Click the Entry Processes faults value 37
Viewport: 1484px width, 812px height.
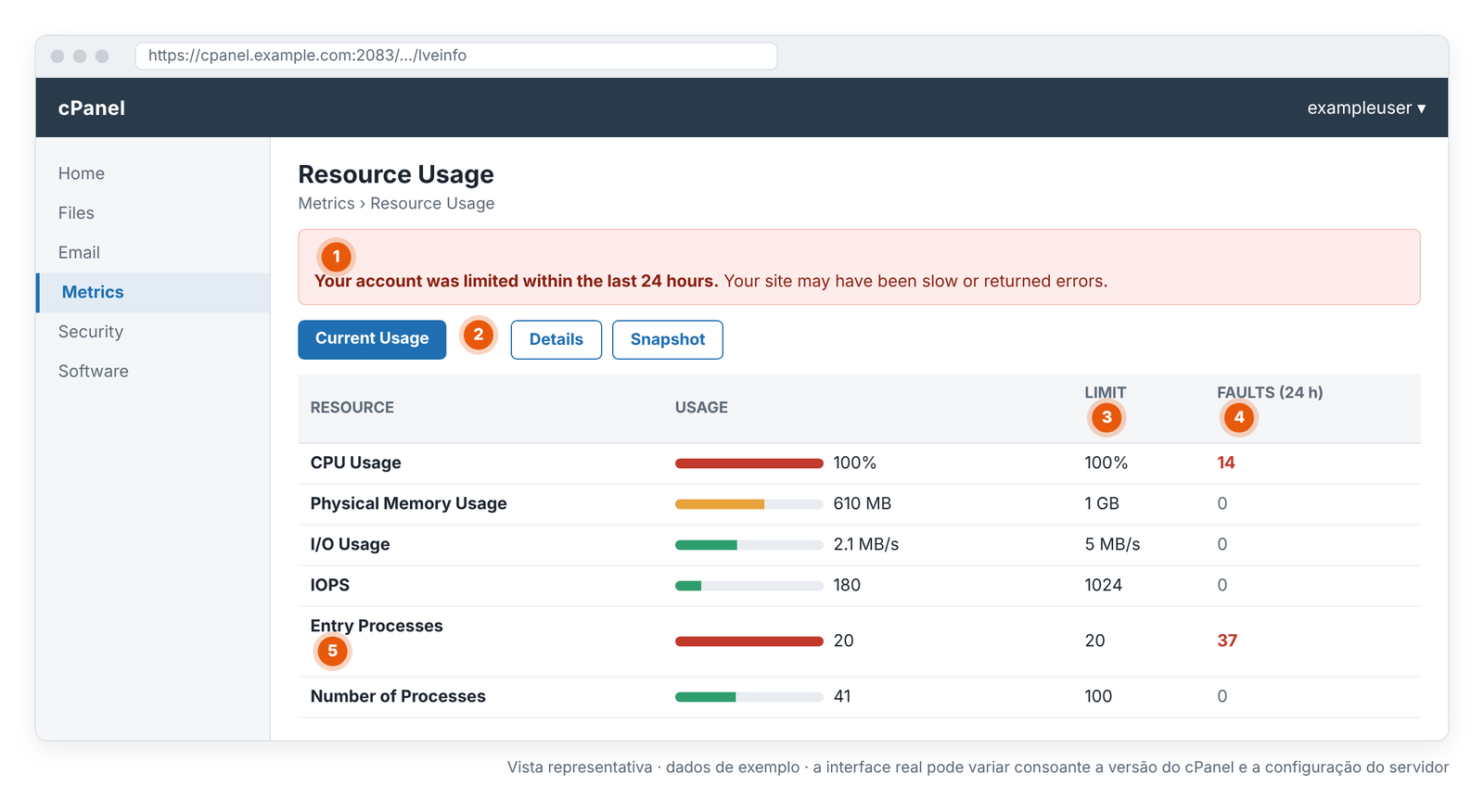click(1227, 641)
